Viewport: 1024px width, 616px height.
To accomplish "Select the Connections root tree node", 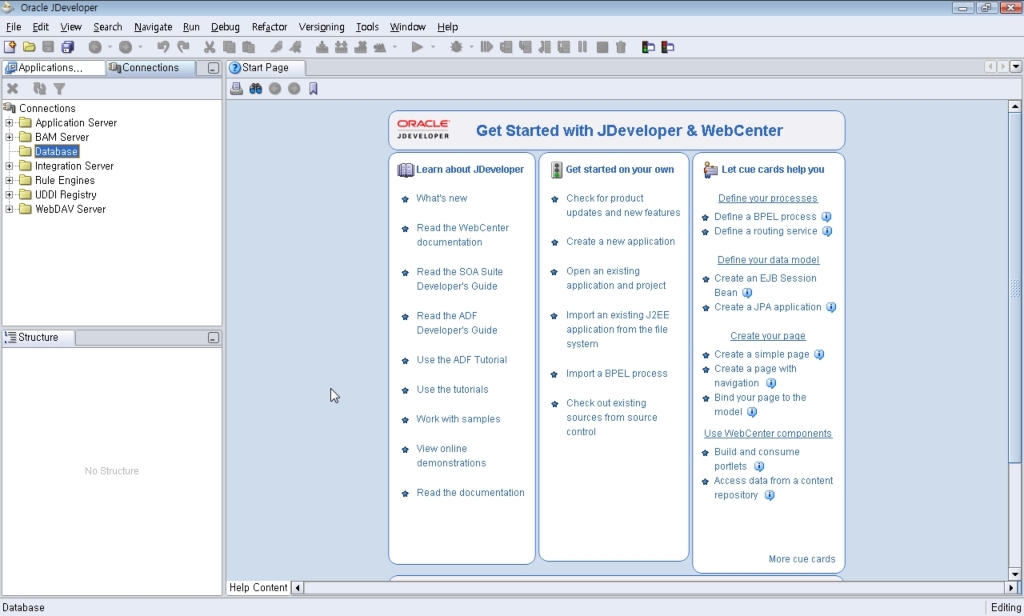I will coord(47,108).
